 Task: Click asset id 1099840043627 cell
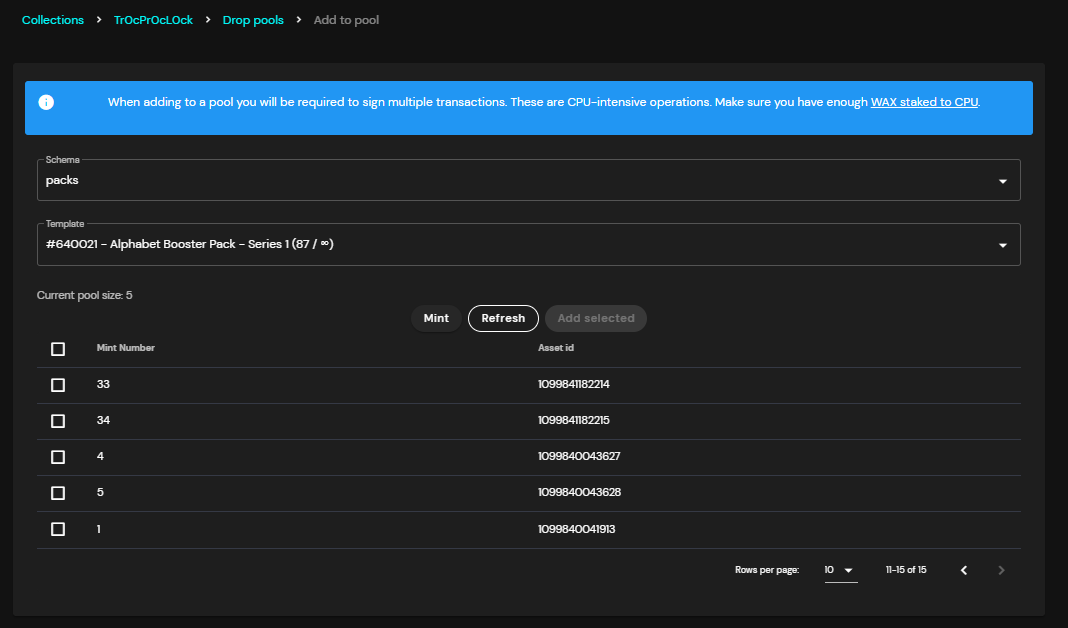579,456
